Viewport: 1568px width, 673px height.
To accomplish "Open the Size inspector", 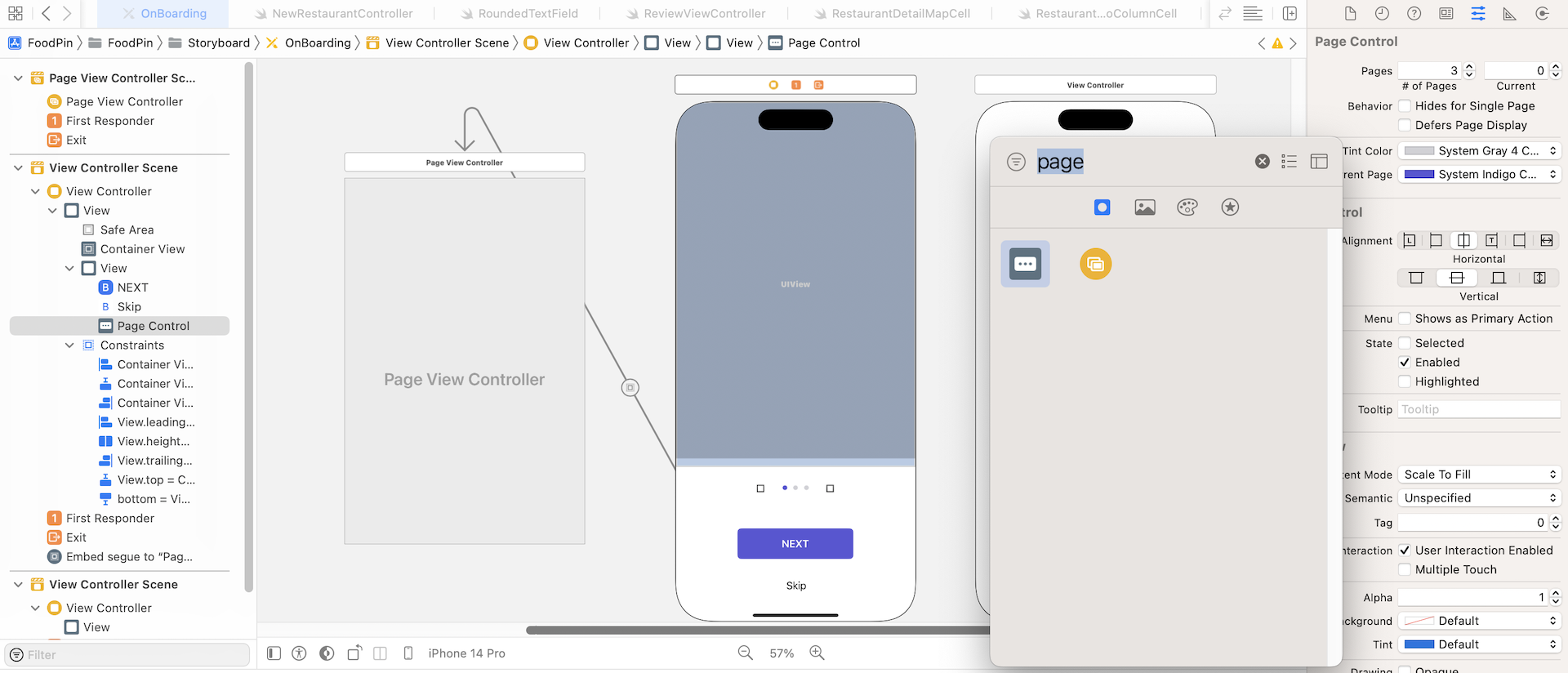I will 1510,13.
